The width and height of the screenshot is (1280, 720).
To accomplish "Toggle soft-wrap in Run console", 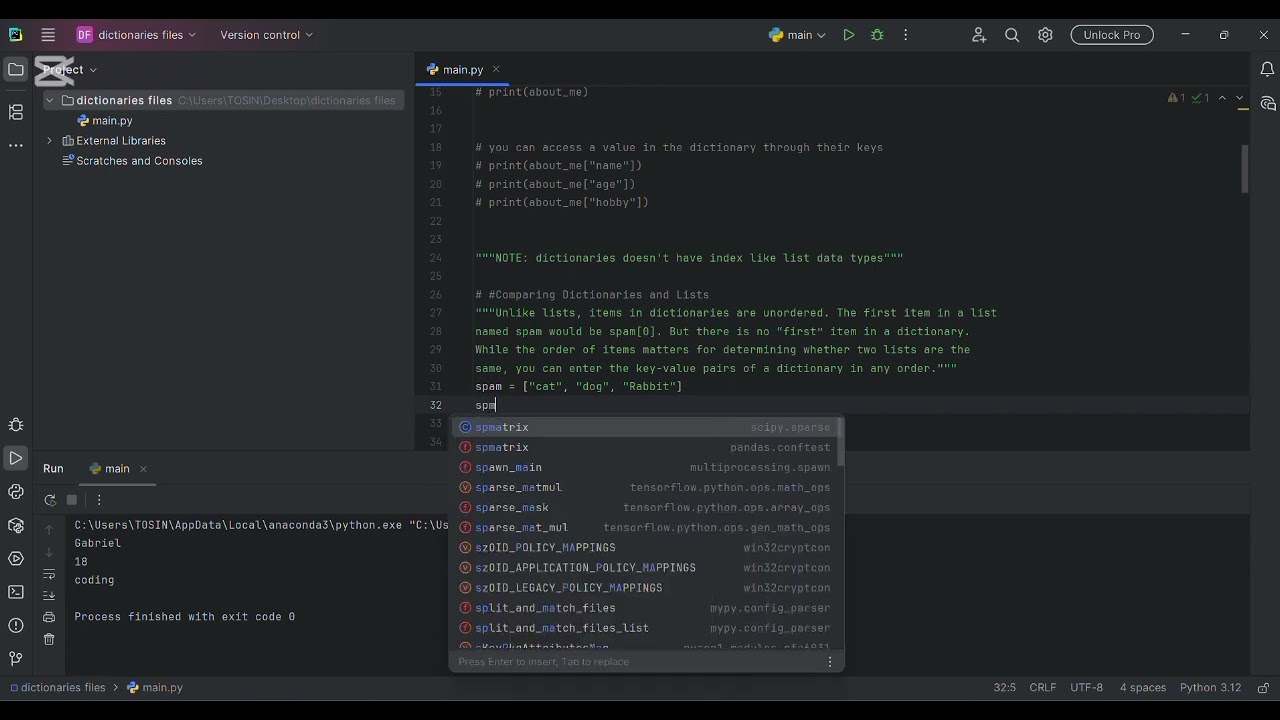I will [49, 574].
